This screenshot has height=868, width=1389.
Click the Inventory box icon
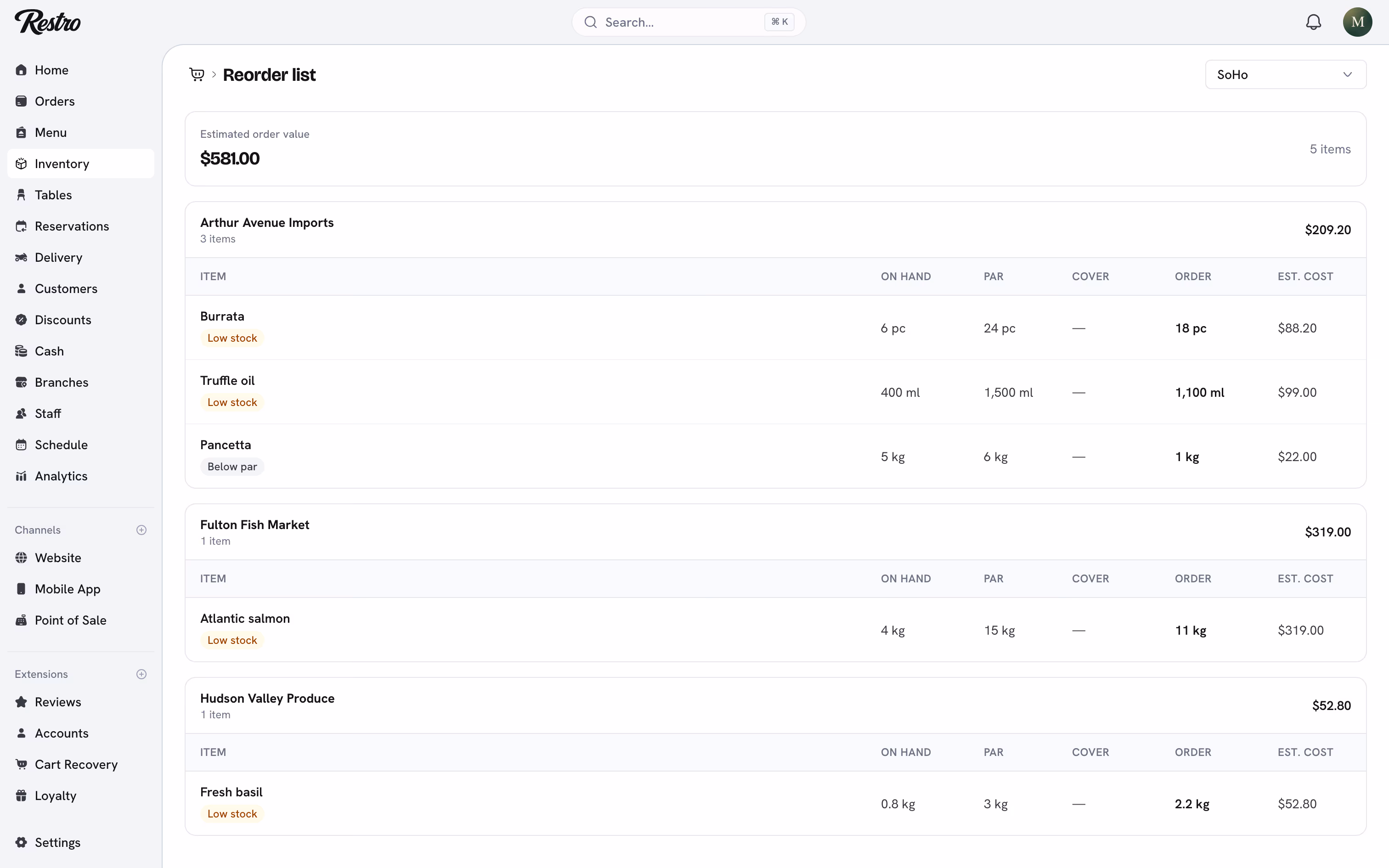point(21,163)
